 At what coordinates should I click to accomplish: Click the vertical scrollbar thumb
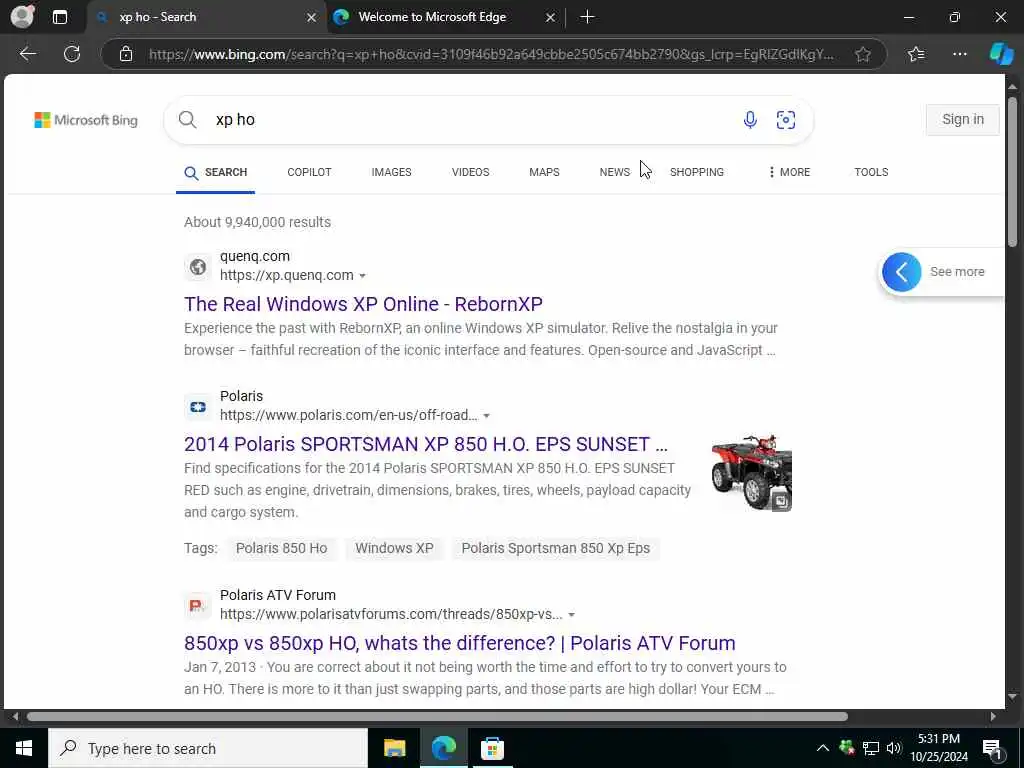click(1012, 172)
